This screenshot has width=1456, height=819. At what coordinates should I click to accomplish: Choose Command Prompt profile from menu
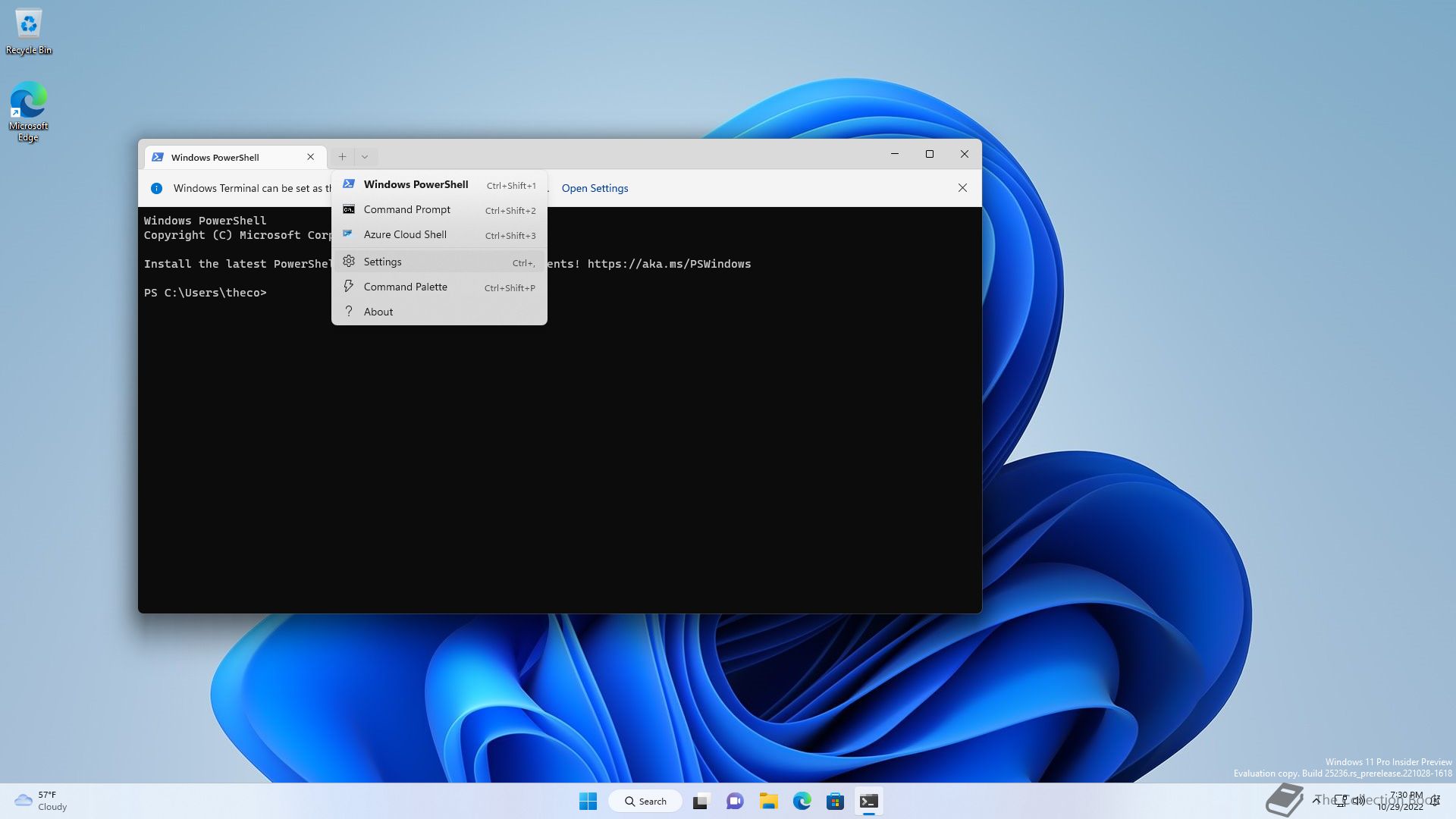[x=439, y=209]
